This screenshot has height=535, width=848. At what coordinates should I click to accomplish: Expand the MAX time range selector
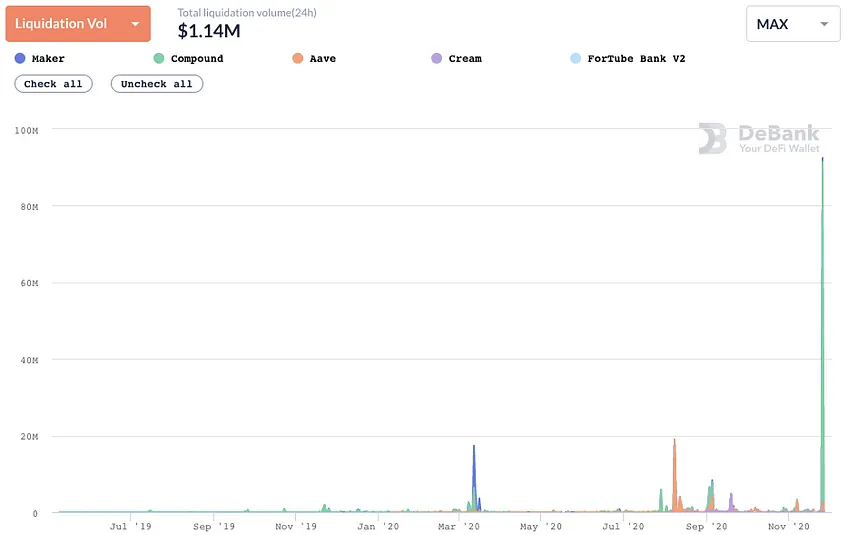coord(793,24)
